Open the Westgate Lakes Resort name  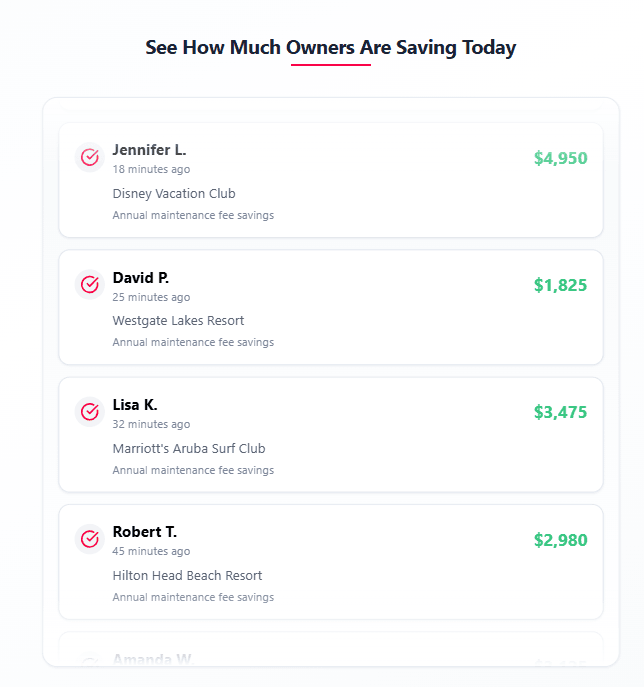(178, 320)
